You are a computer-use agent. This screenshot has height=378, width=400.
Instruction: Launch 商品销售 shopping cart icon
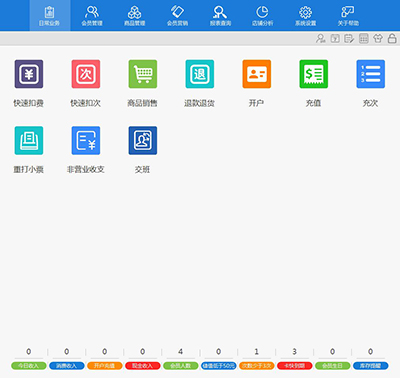click(143, 74)
